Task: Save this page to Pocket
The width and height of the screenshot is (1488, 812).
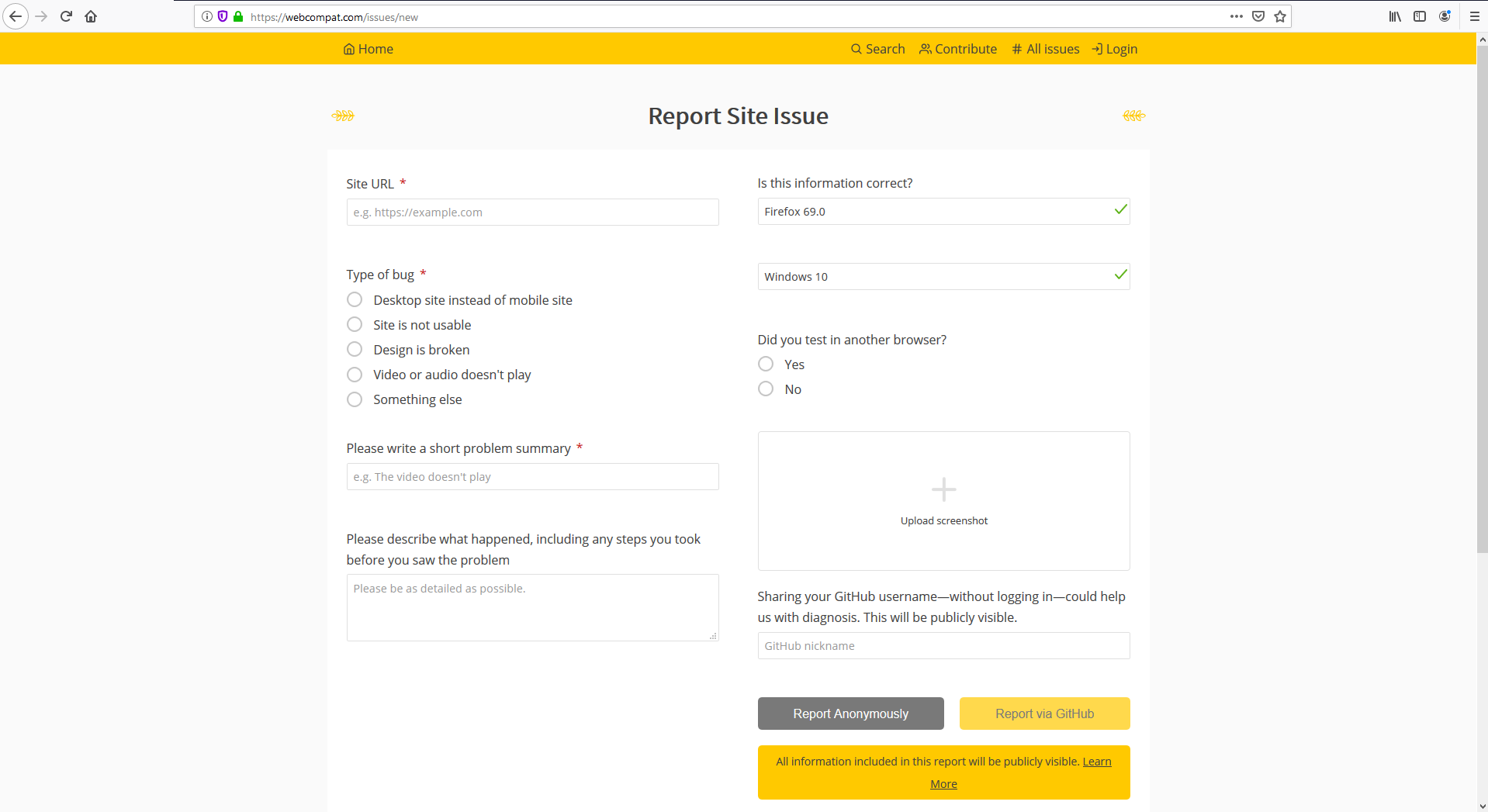Action: point(1258,16)
